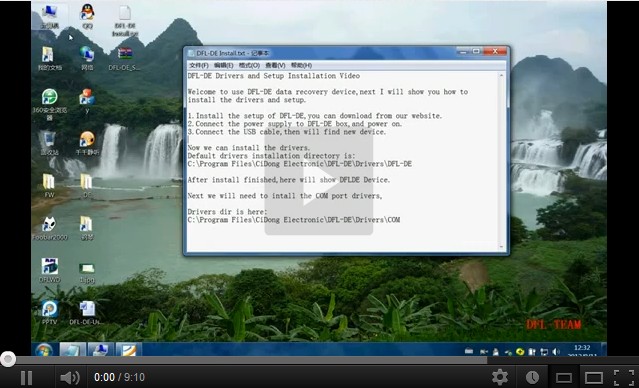
Task: Open Notepad's Format menu (格式)
Action: [x=249, y=65]
